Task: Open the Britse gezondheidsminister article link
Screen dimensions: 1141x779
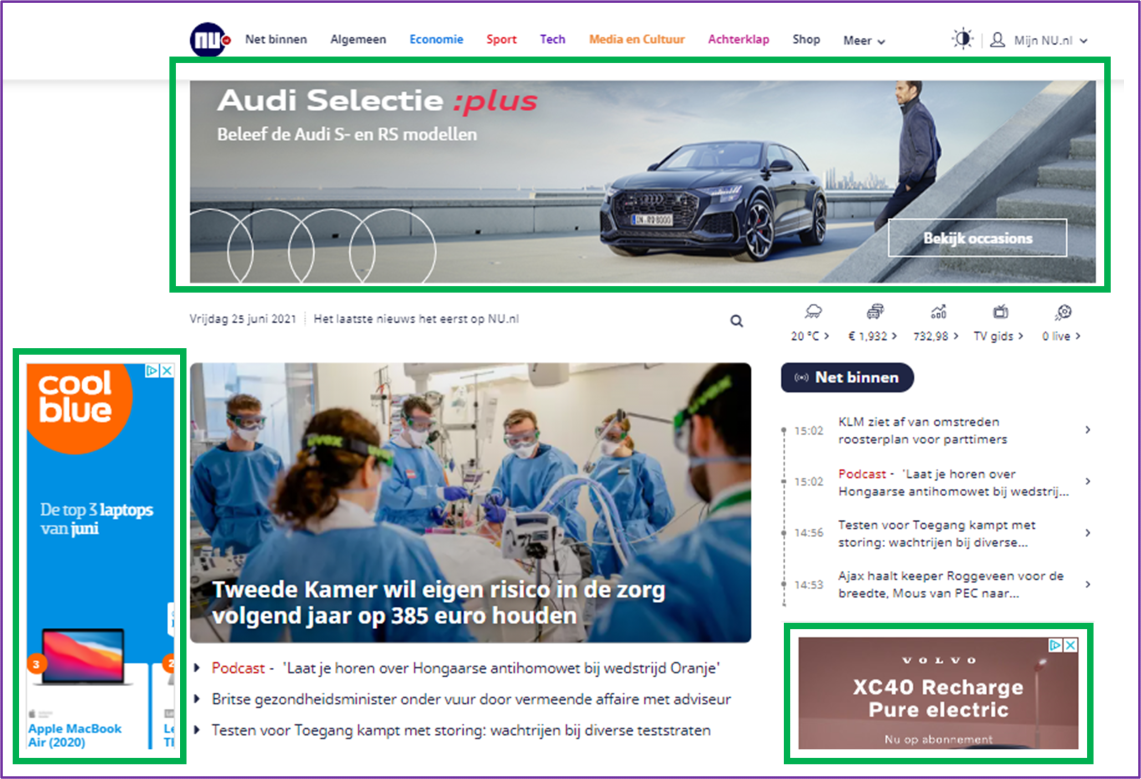Action: 471,699
